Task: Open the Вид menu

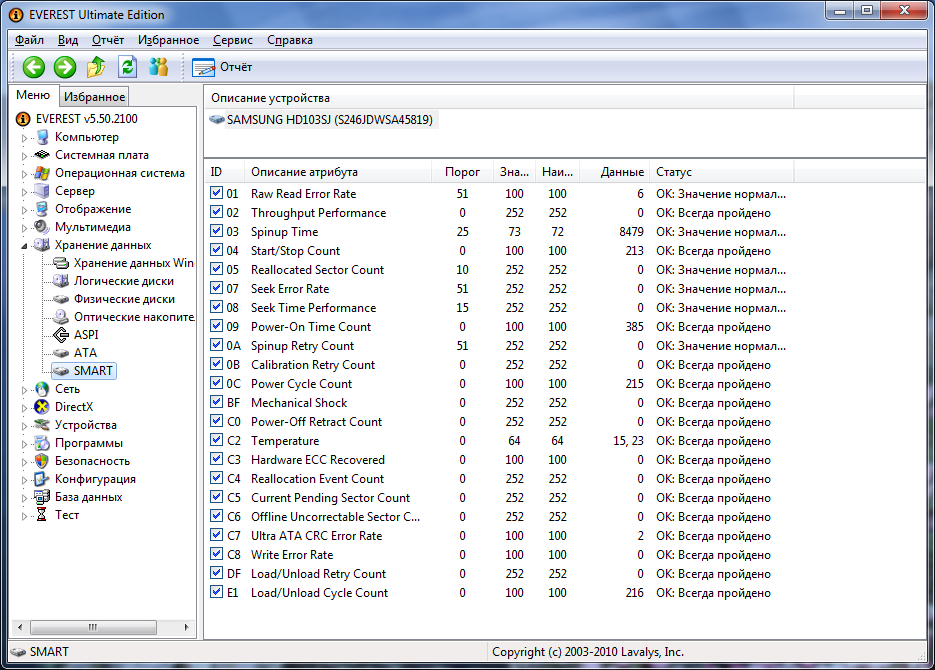Action: point(68,40)
